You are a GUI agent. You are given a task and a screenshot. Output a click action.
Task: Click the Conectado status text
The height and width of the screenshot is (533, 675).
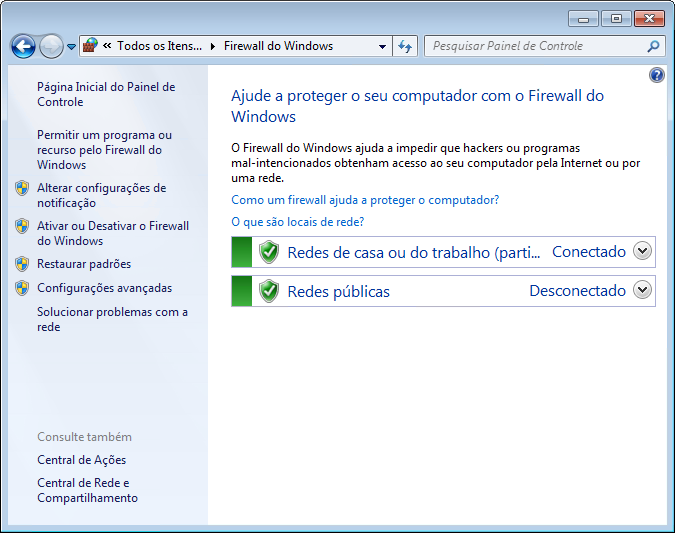tap(589, 252)
